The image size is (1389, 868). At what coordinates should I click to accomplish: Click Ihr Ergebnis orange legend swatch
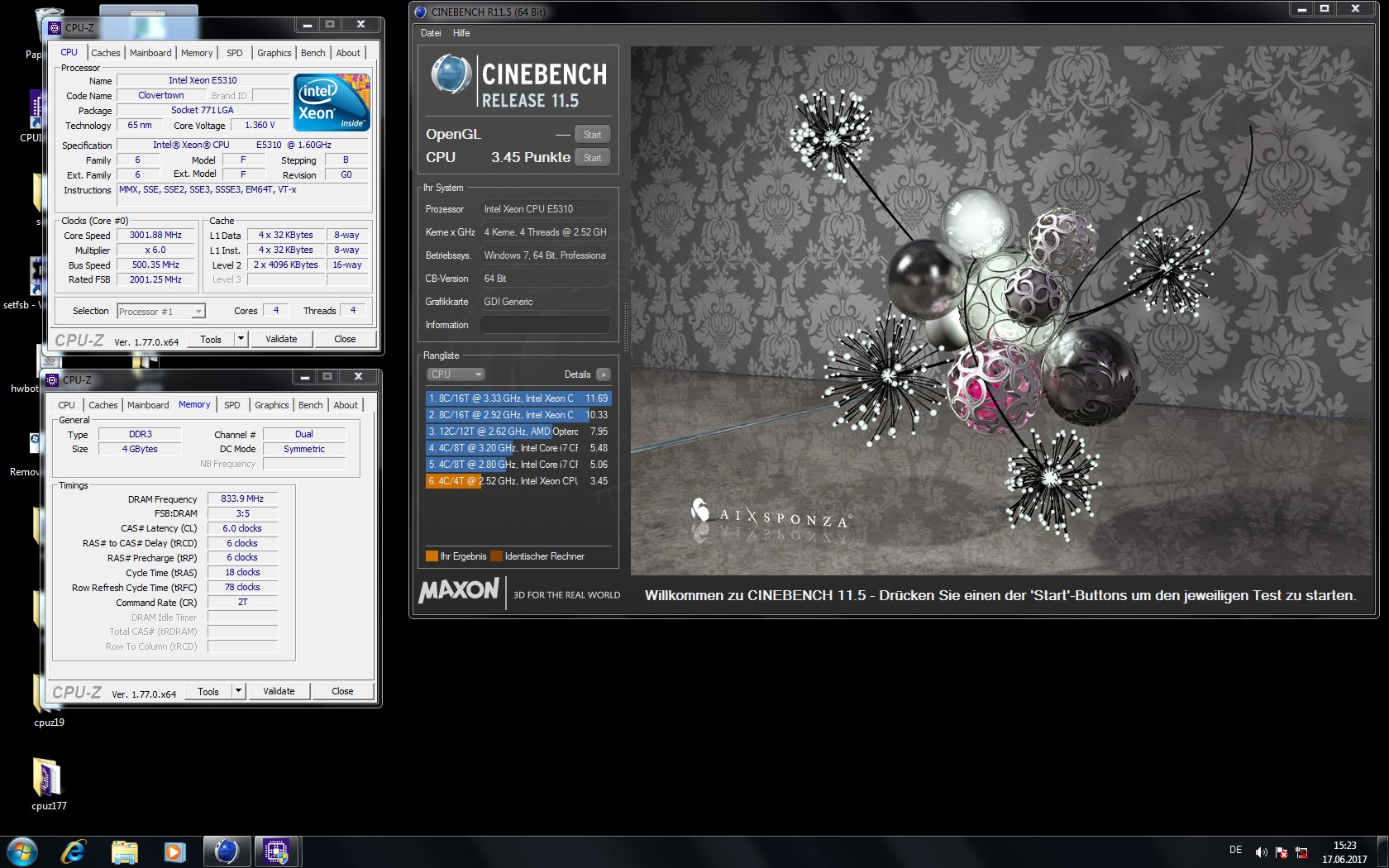[432, 556]
